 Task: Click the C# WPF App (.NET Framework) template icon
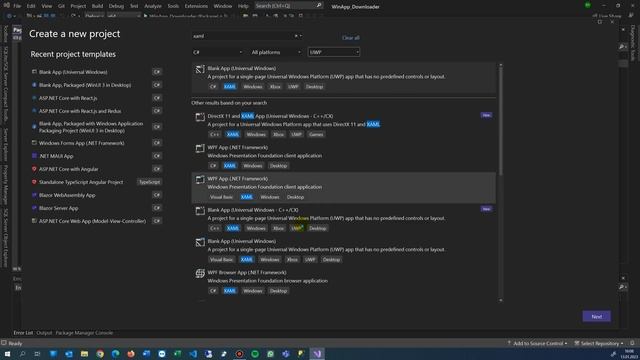200,149
